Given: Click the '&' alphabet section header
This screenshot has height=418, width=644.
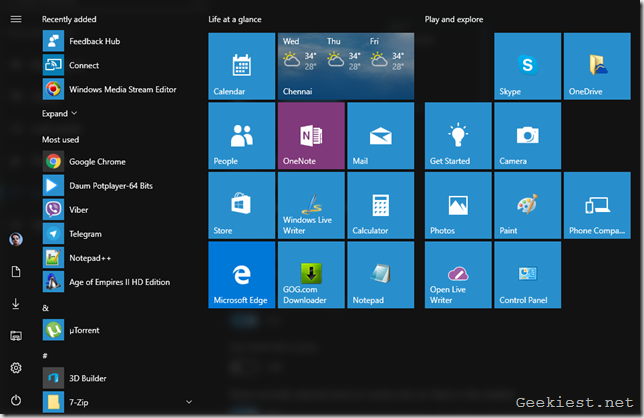Looking at the screenshot, I should 46,308.
